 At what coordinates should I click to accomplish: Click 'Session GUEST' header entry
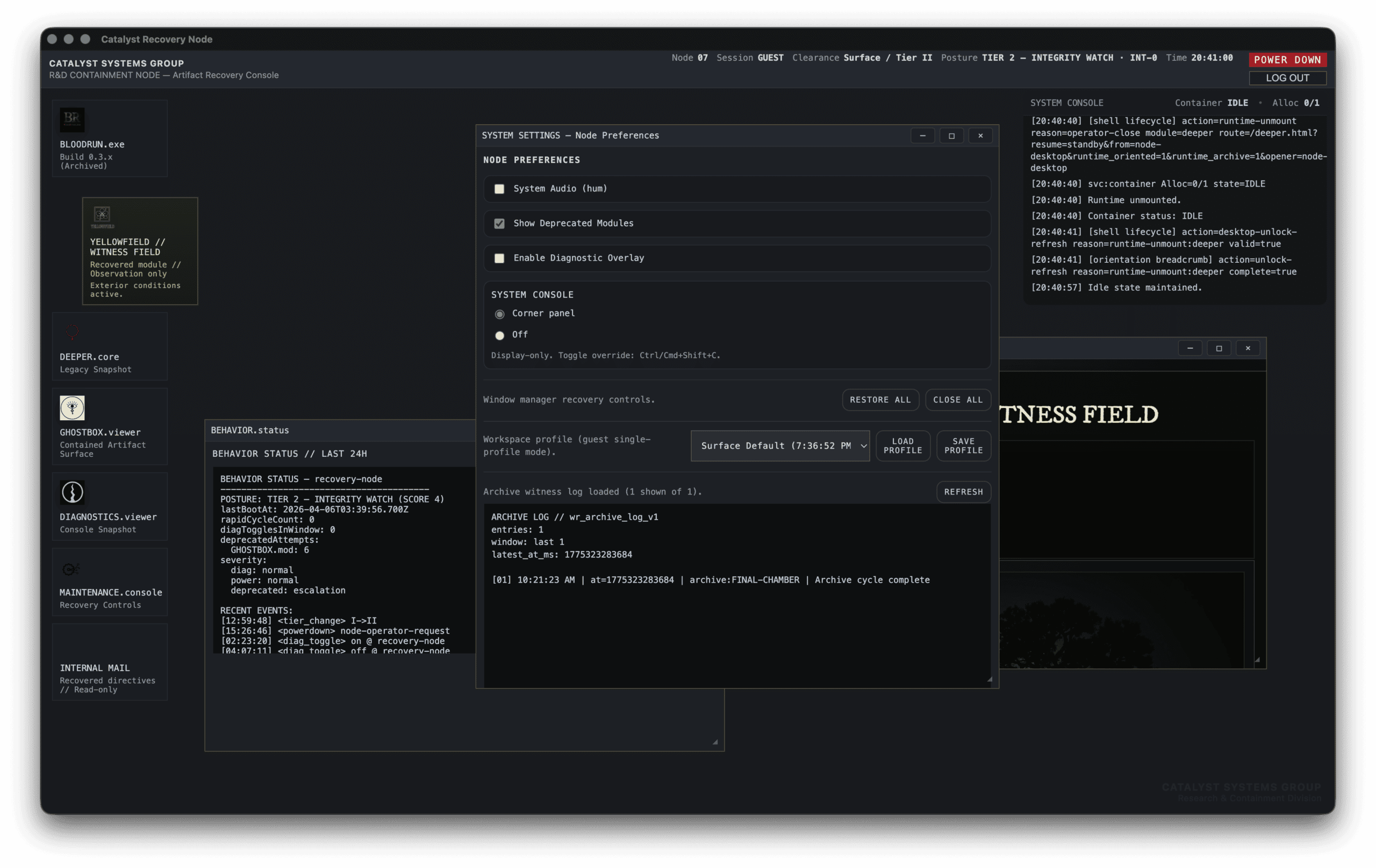coord(750,58)
